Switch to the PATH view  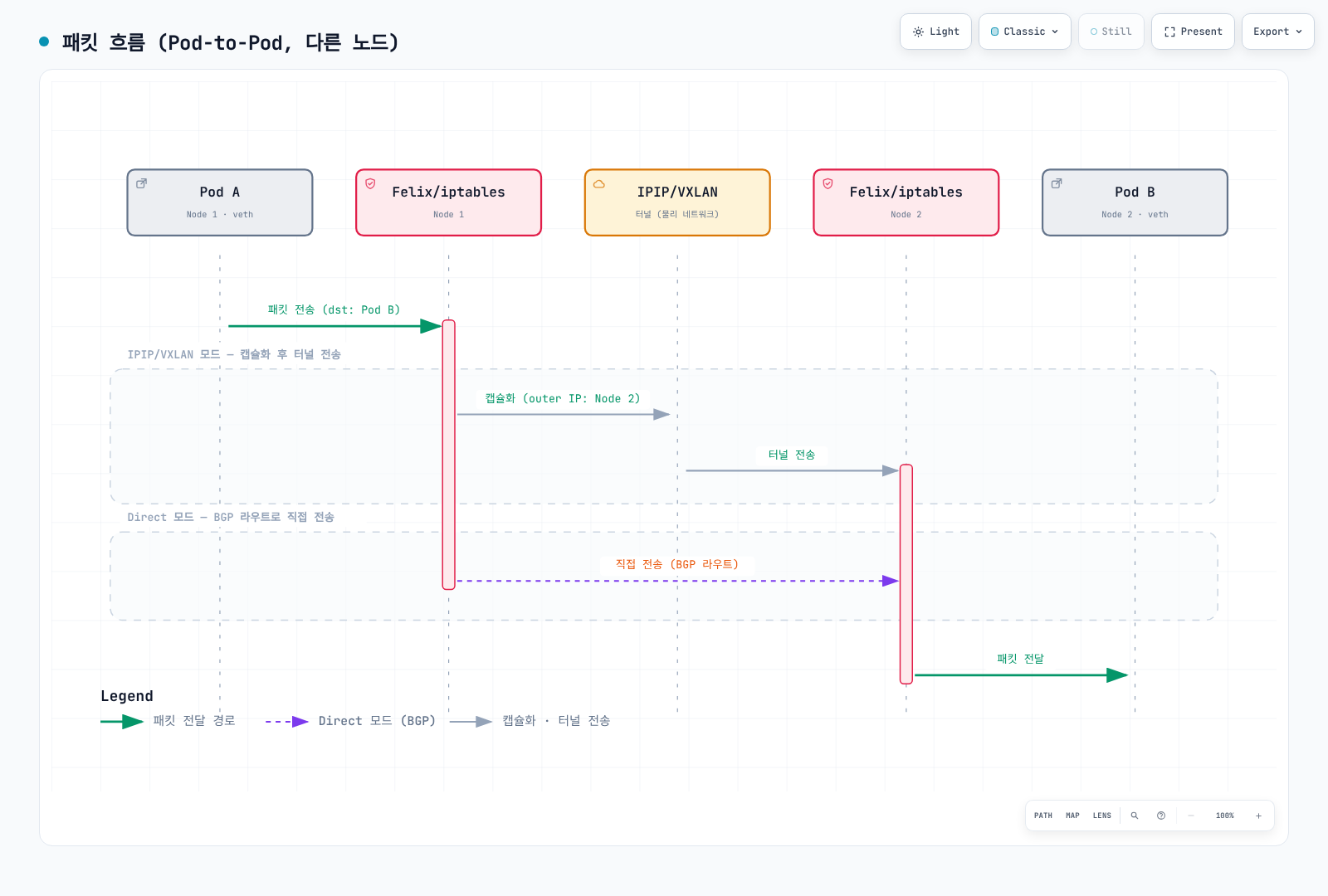1043,816
